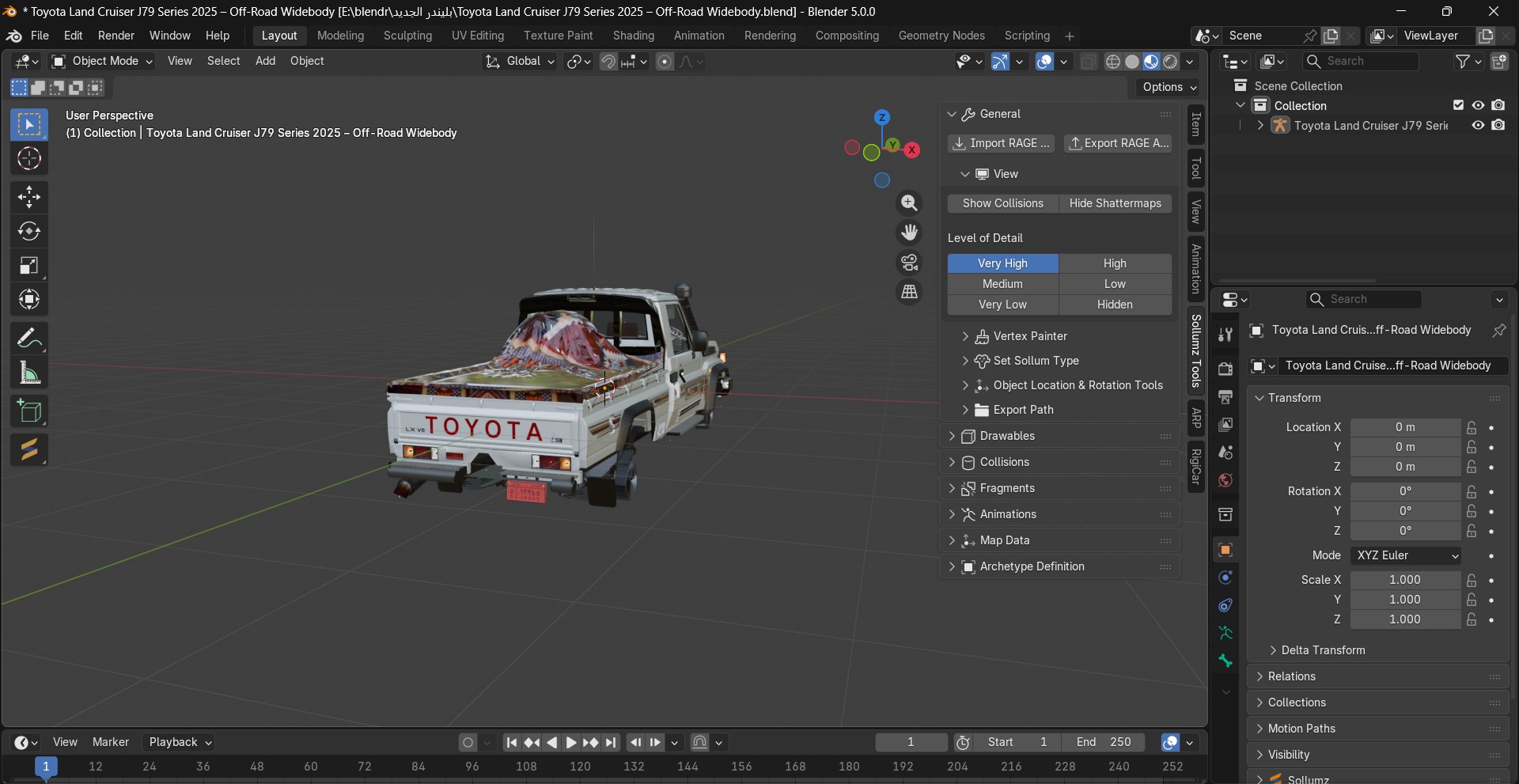The width and height of the screenshot is (1519, 784).
Task: Open the Output properties tab icon
Action: point(1225,397)
